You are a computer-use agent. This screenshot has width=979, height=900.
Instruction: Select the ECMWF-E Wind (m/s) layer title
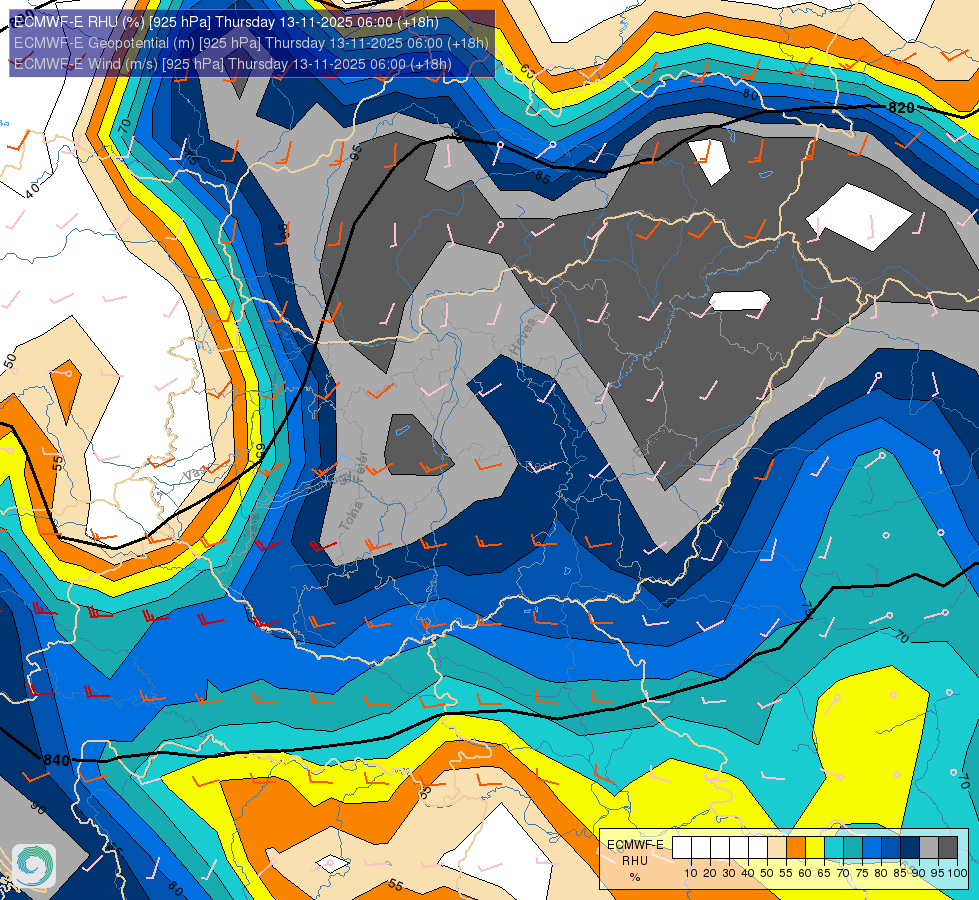(x=232, y=64)
